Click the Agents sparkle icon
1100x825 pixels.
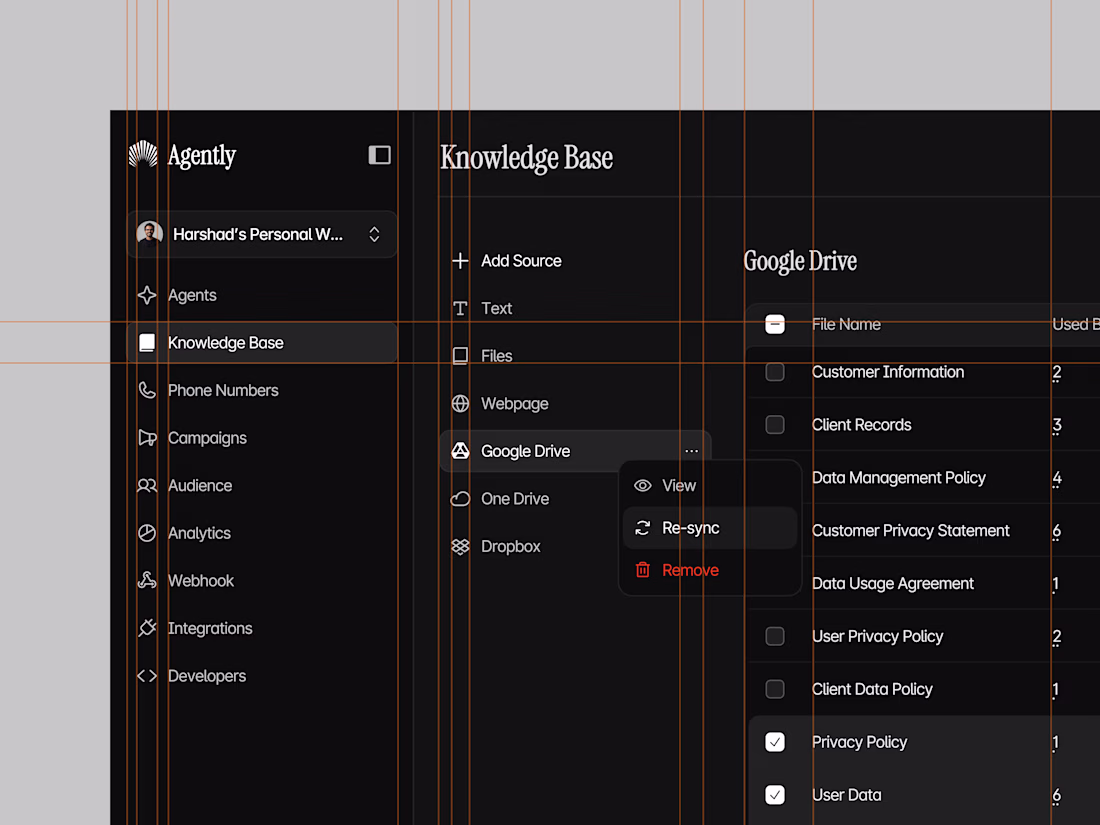point(147,295)
